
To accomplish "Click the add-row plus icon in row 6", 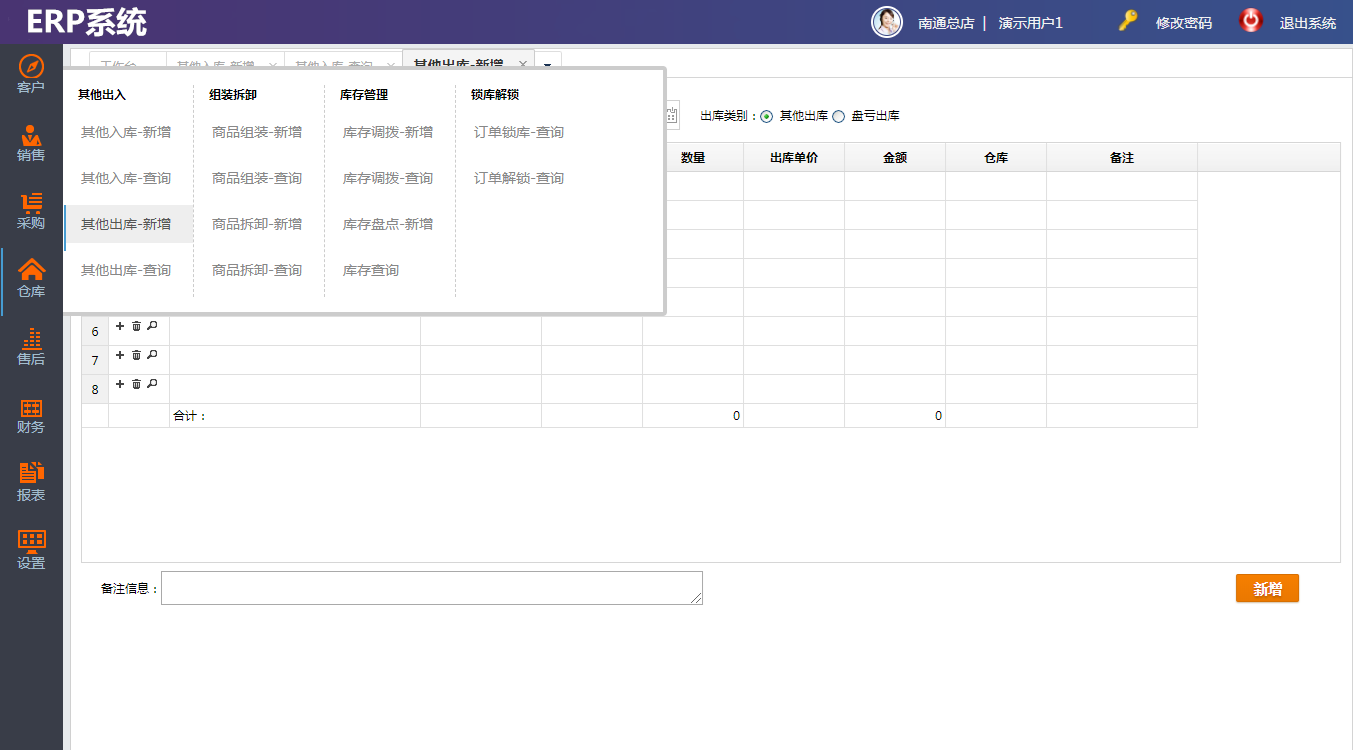I will 121,326.
